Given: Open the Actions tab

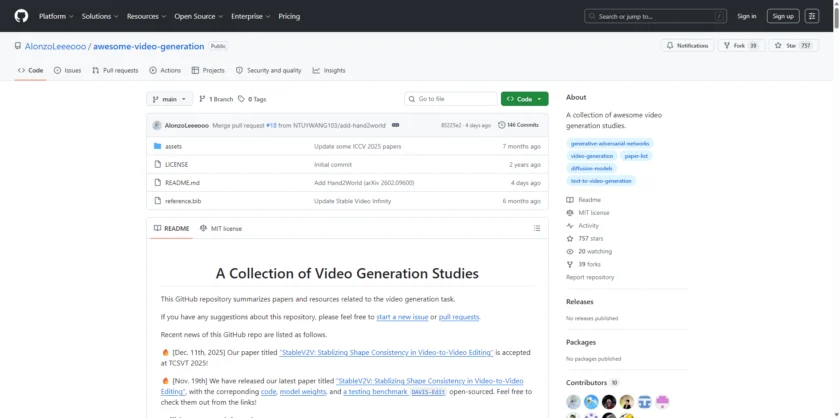Looking at the screenshot, I should [x=165, y=71].
